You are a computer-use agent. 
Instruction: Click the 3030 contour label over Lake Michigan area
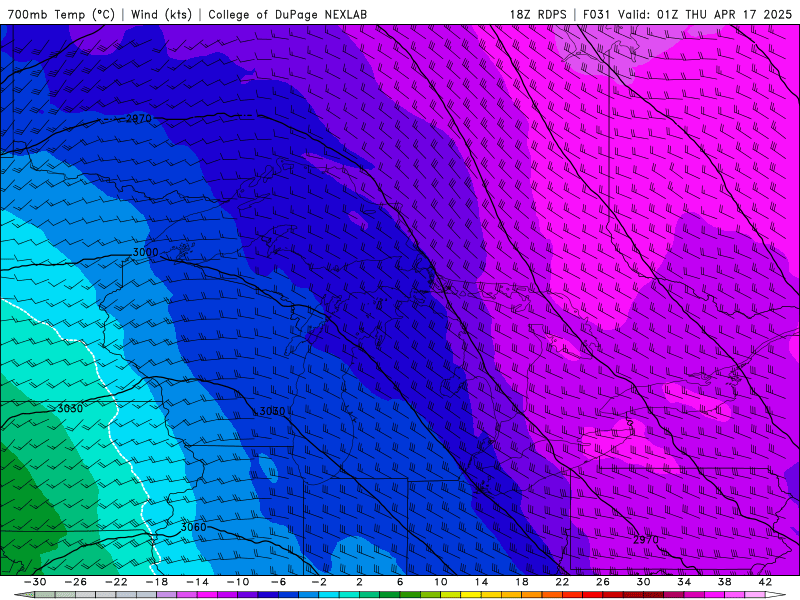point(272,411)
